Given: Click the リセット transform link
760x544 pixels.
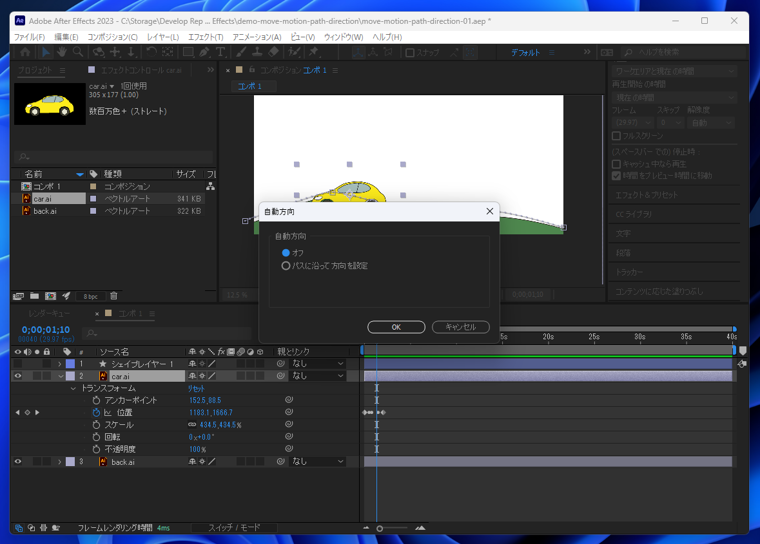Looking at the screenshot, I should [196, 388].
